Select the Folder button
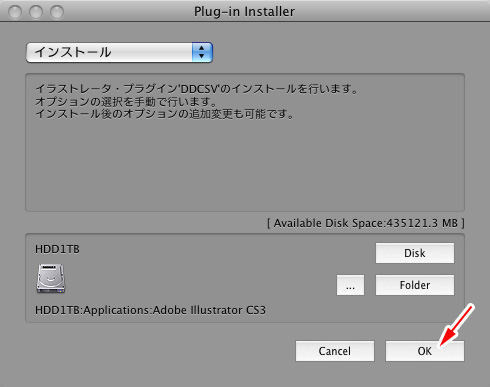490x387 pixels. (x=415, y=285)
